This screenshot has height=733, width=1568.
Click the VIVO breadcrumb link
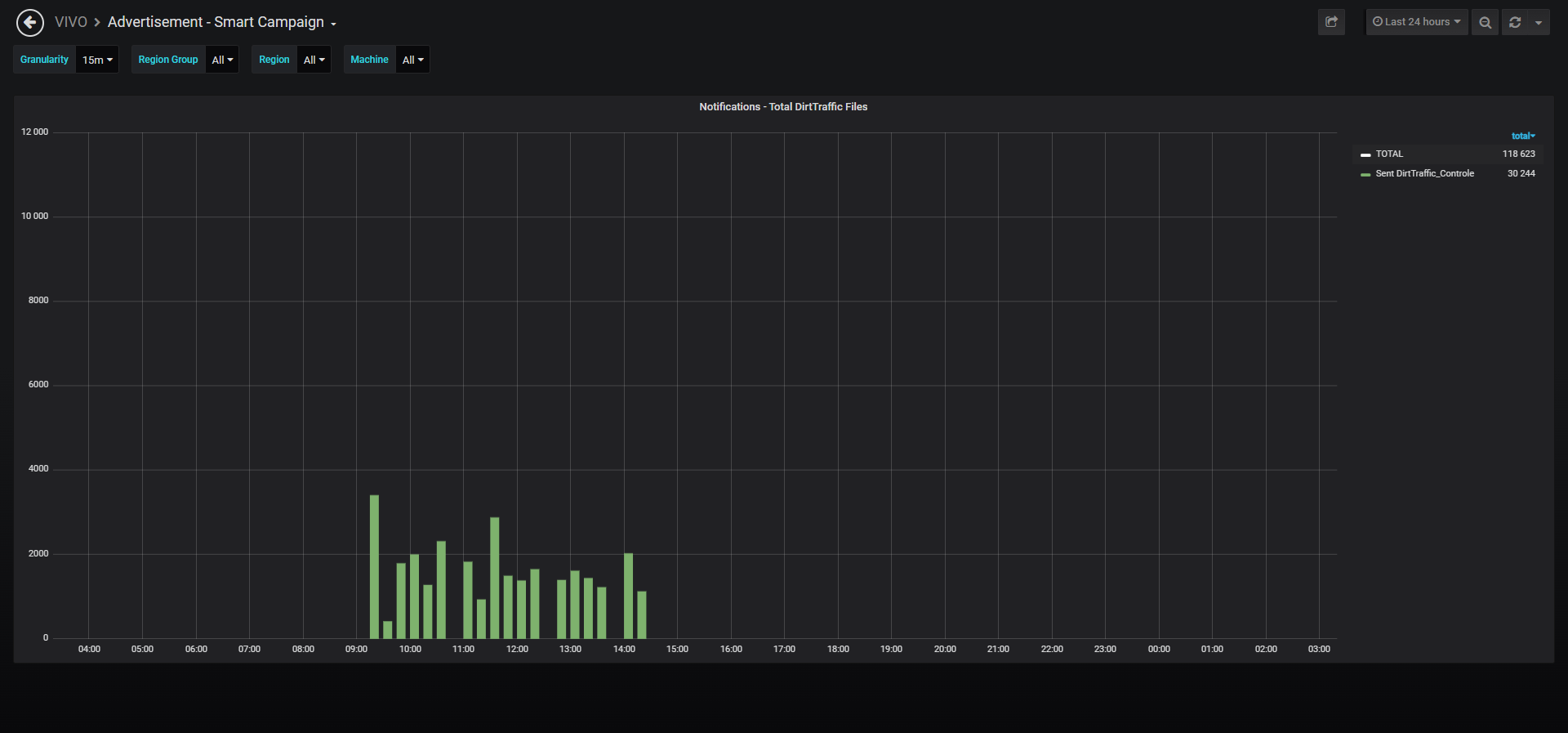(x=71, y=22)
